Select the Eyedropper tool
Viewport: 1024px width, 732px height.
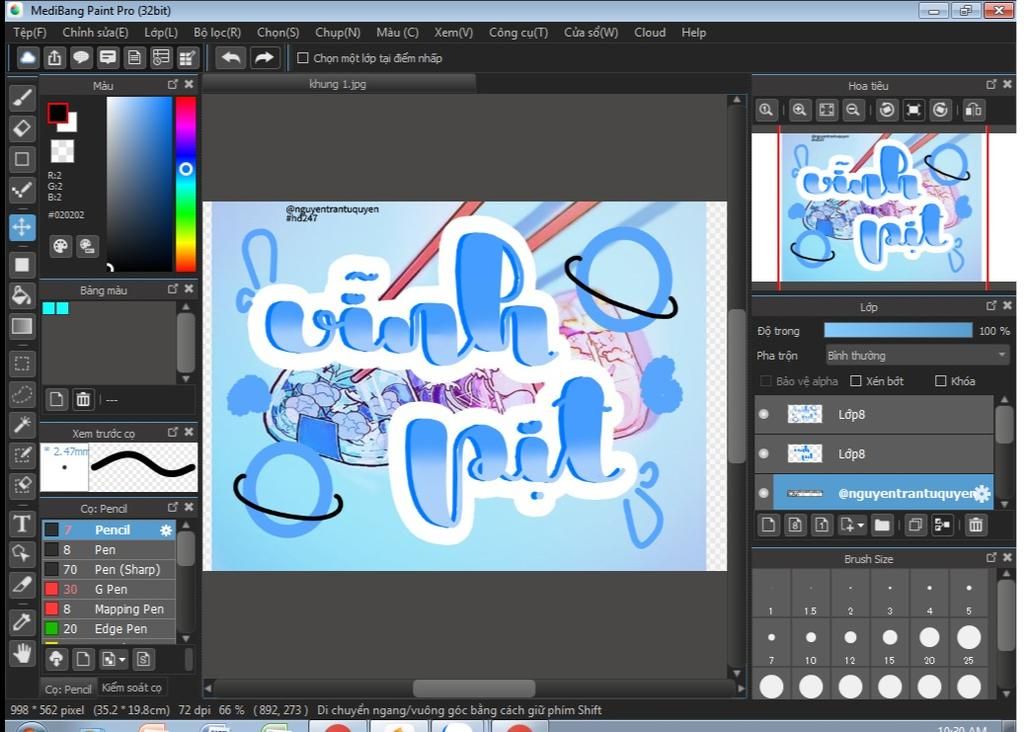pyautogui.click(x=22, y=622)
